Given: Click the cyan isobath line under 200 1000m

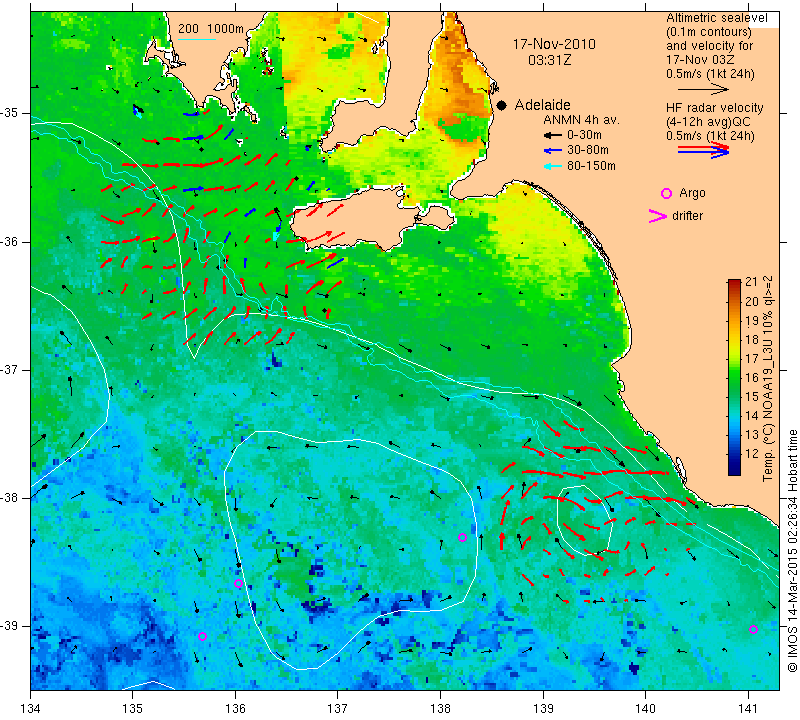Looking at the screenshot, I should (x=196, y=39).
